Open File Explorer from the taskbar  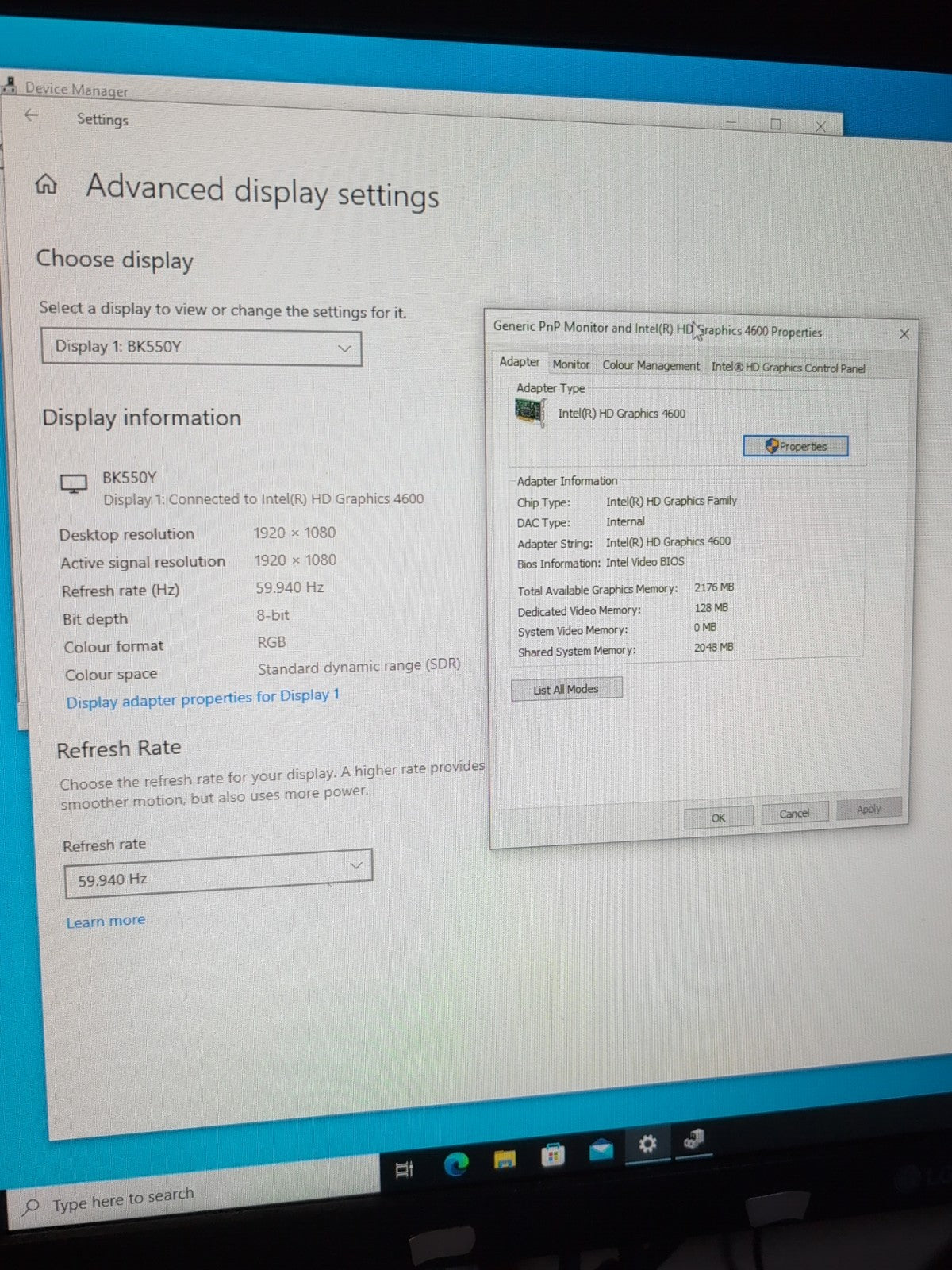505,1160
